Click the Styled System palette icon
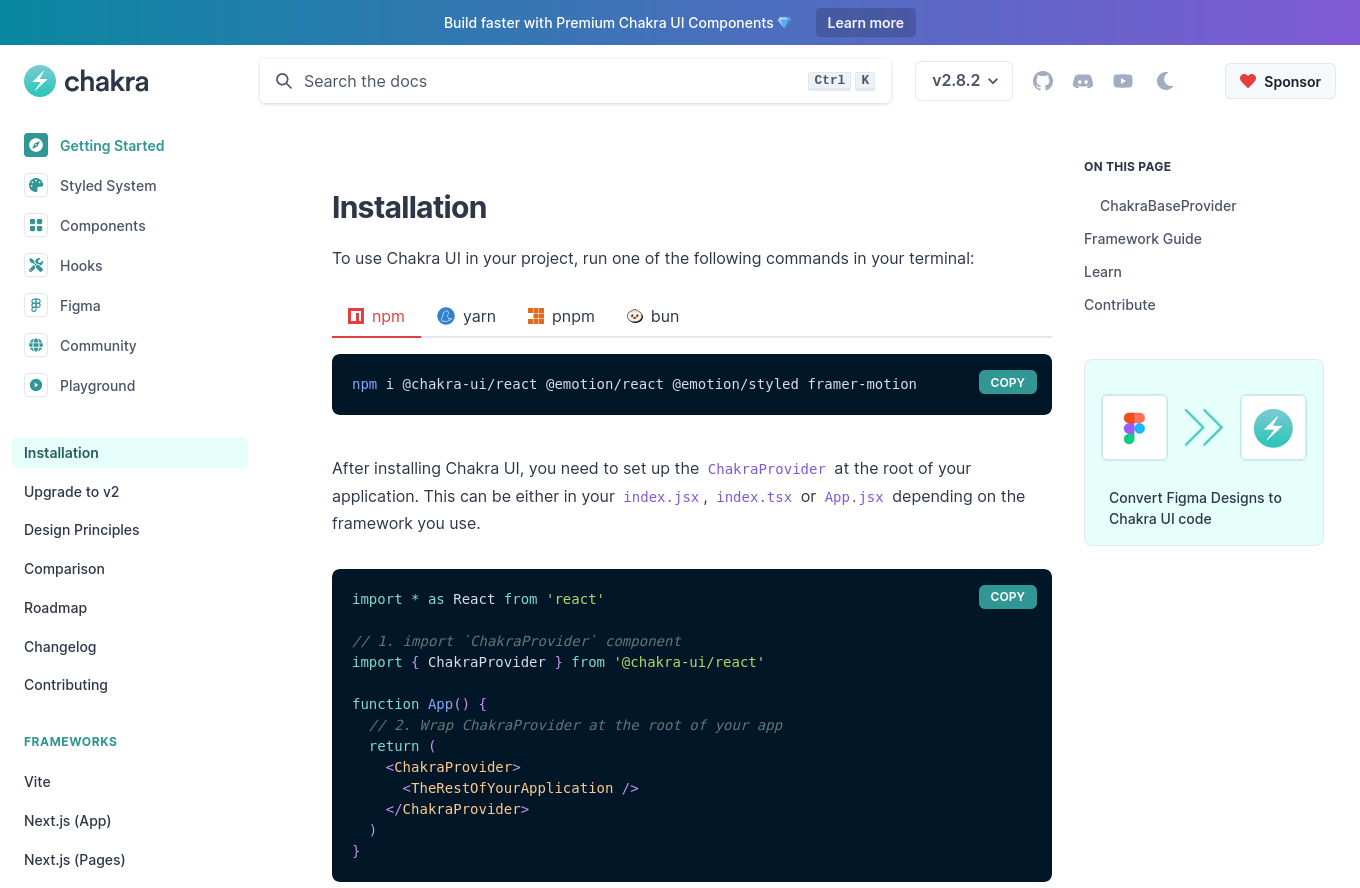The width and height of the screenshot is (1360, 888). (36, 185)
